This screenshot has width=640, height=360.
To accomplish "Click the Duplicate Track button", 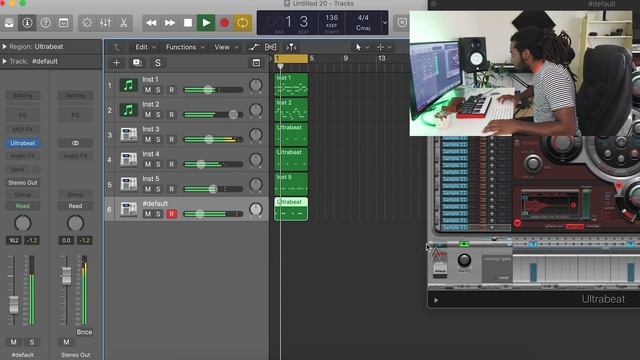I will pos(137,63).
